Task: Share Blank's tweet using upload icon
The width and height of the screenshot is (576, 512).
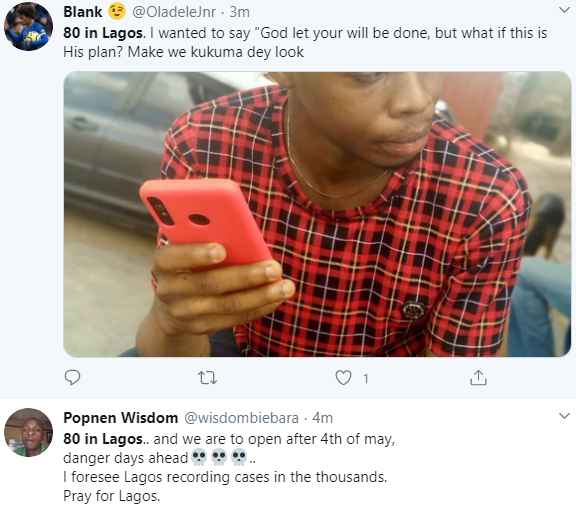Action: [478, 378]
